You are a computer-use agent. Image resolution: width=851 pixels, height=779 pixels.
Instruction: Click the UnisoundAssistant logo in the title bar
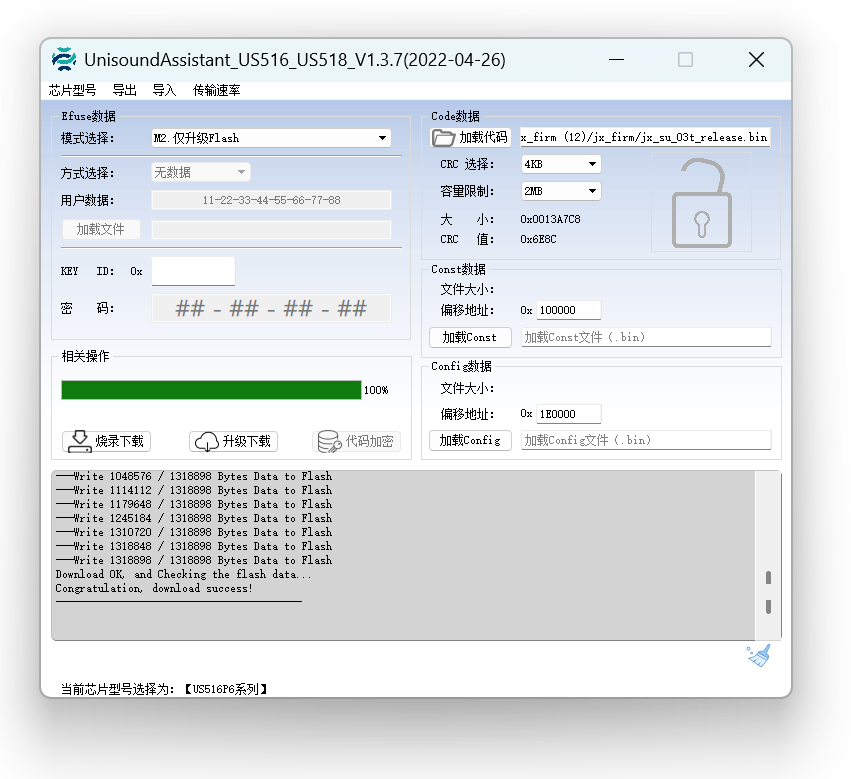click(x=63, y=59)
